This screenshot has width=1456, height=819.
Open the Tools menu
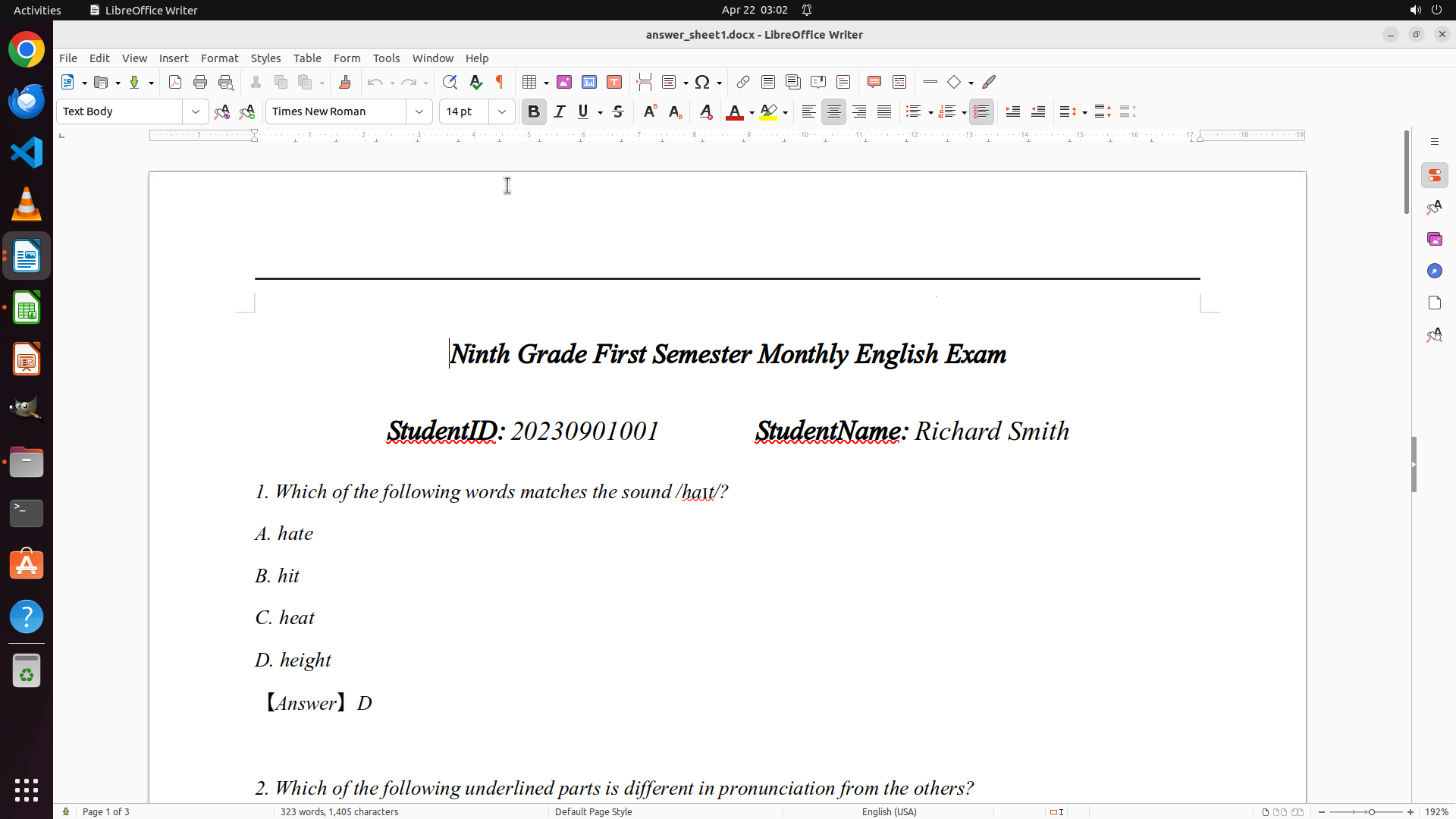[x=386, y=58]
